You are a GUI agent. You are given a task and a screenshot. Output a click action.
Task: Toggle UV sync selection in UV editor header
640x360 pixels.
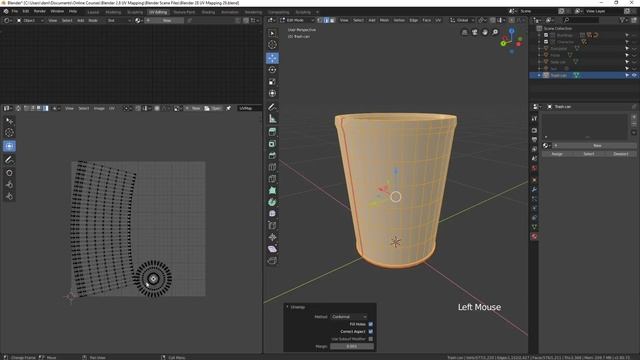(x=18, y=108)
